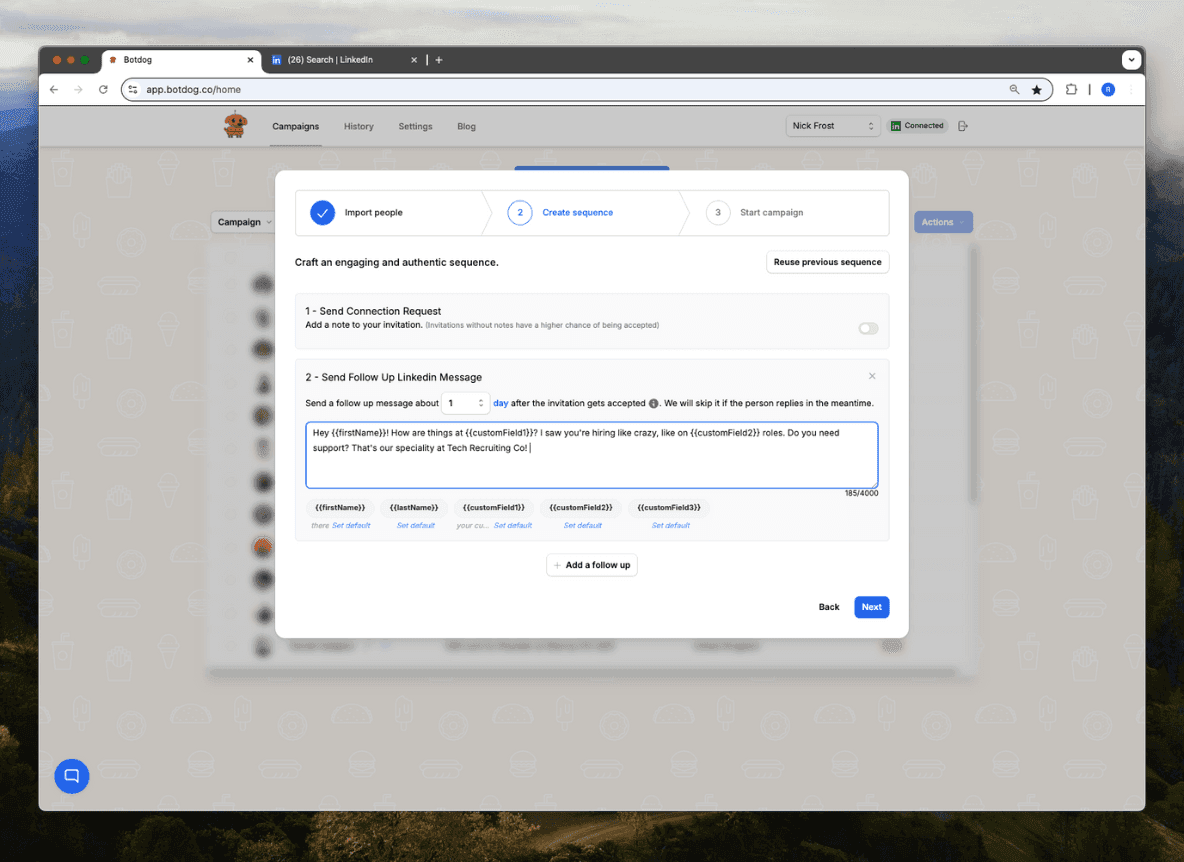This screenshot has height=862, width=1184.
Task: Open the chat support bubble
Action: click(71, 776)
